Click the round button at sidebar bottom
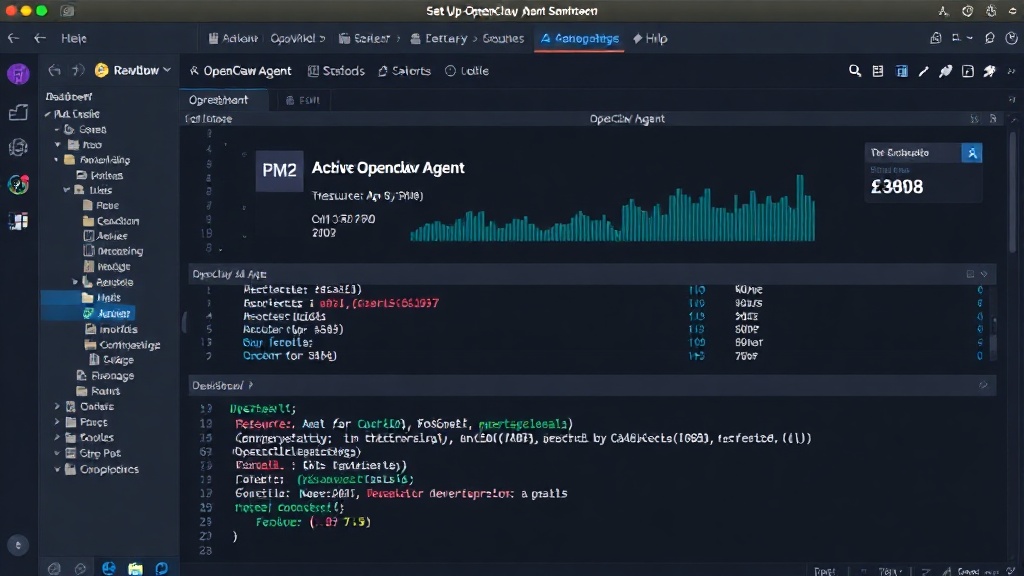 (x=18, y=545)
